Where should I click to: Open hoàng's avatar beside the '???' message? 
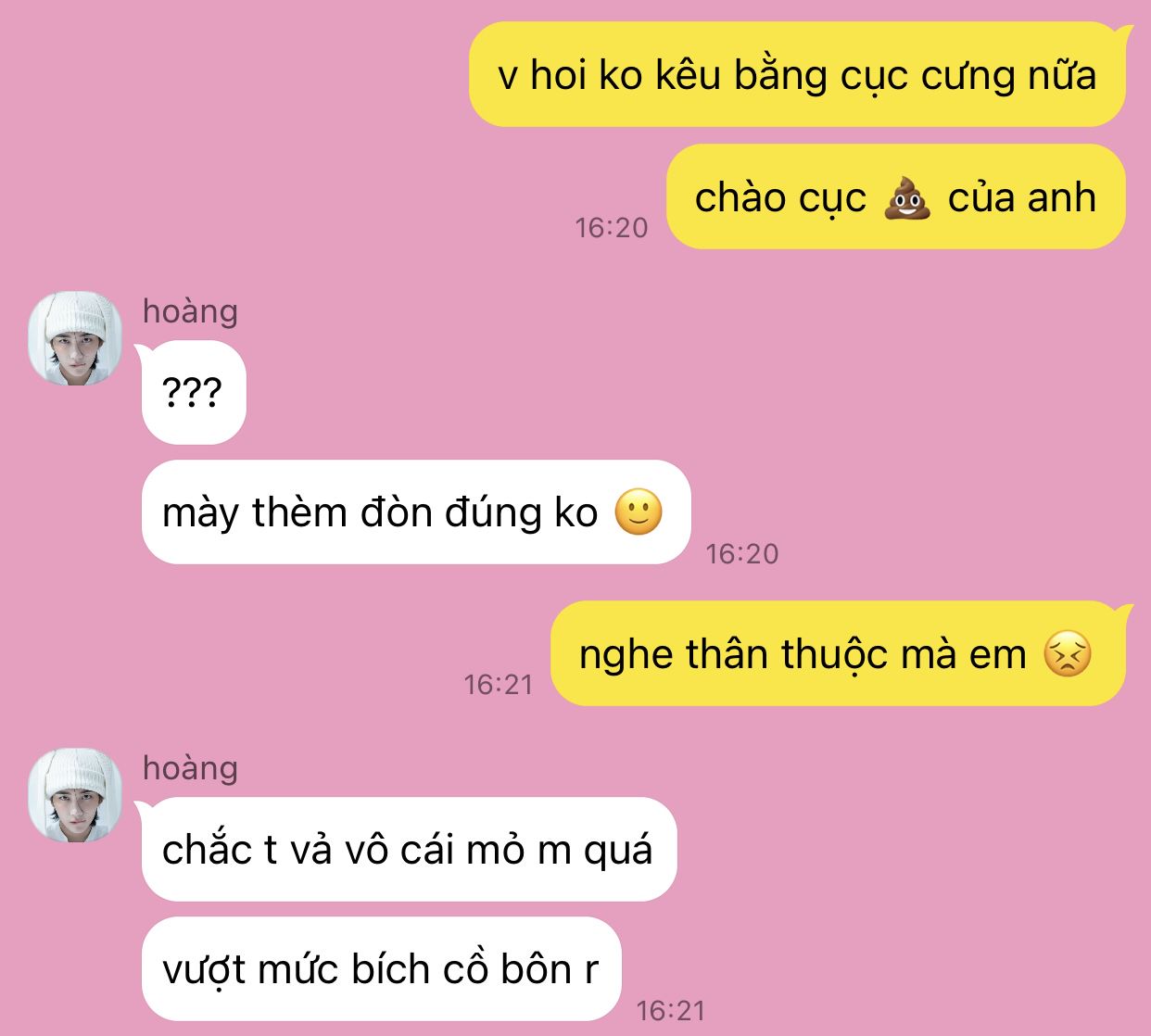[x=75, y=338]
